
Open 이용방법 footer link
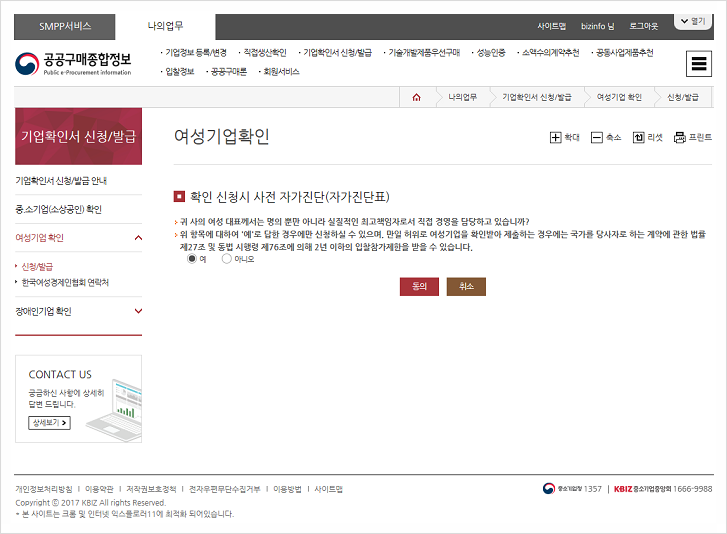[x=287, y=490]
